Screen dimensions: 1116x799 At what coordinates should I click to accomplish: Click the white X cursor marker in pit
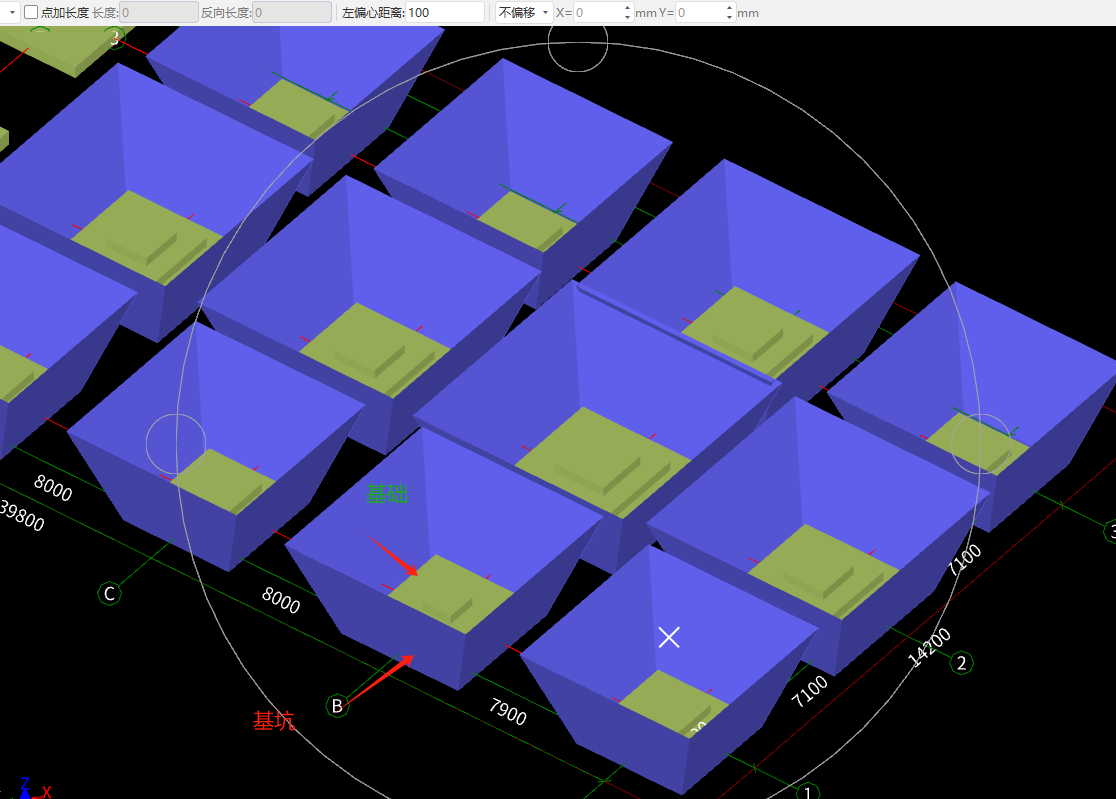(x=669, y=637)
